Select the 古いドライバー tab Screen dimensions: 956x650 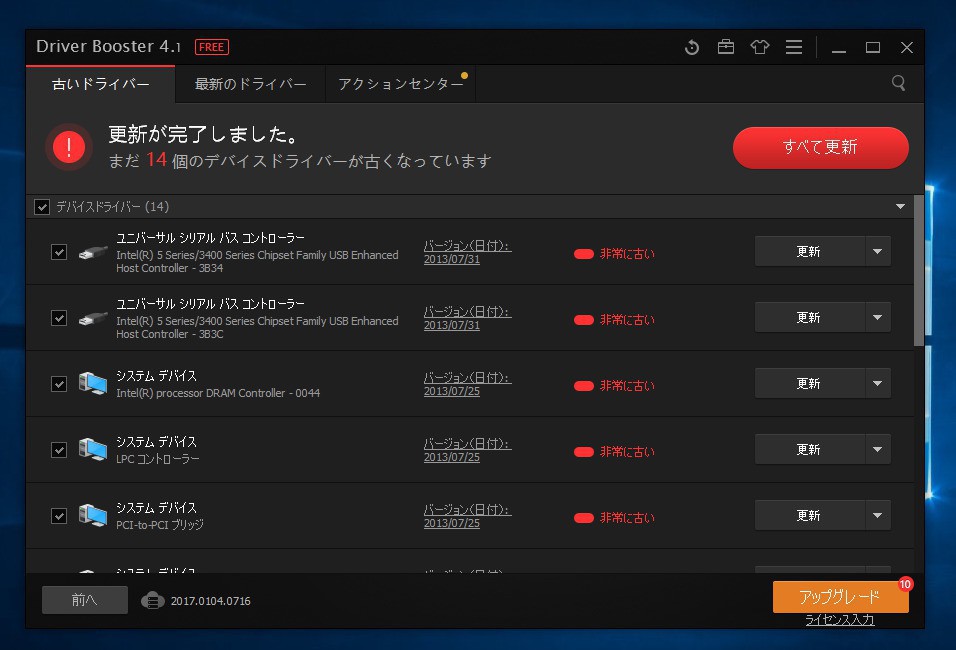pos(101,84)
